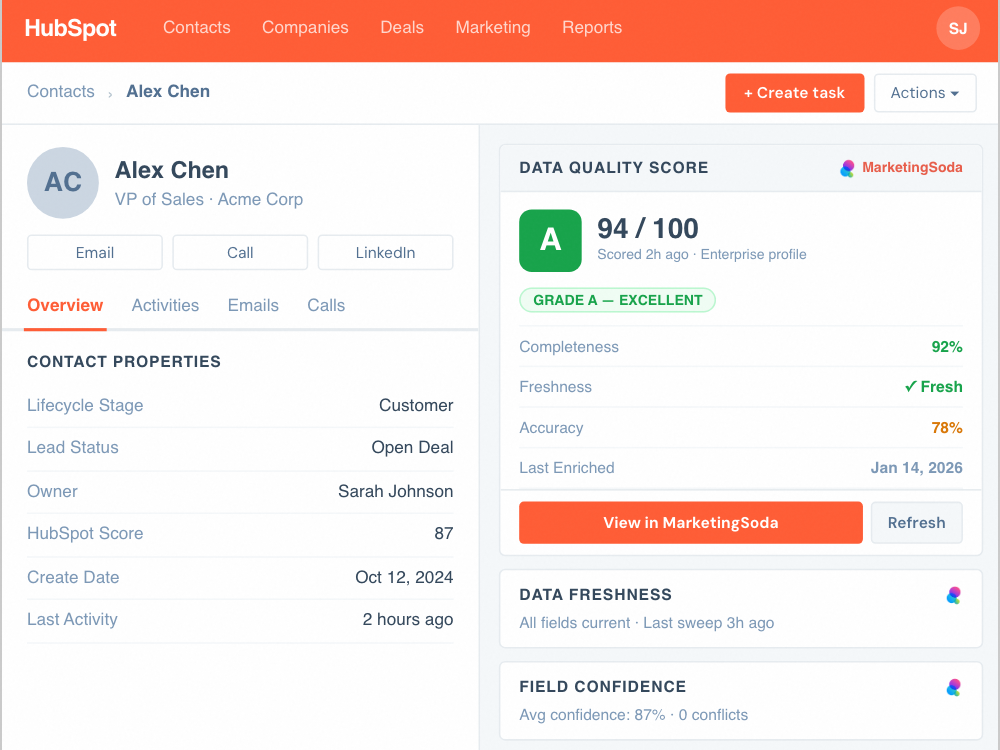This screenshot has height=750, width=1000.
Task: Click the Completeness value 92%
Action: tap(946, 347)
